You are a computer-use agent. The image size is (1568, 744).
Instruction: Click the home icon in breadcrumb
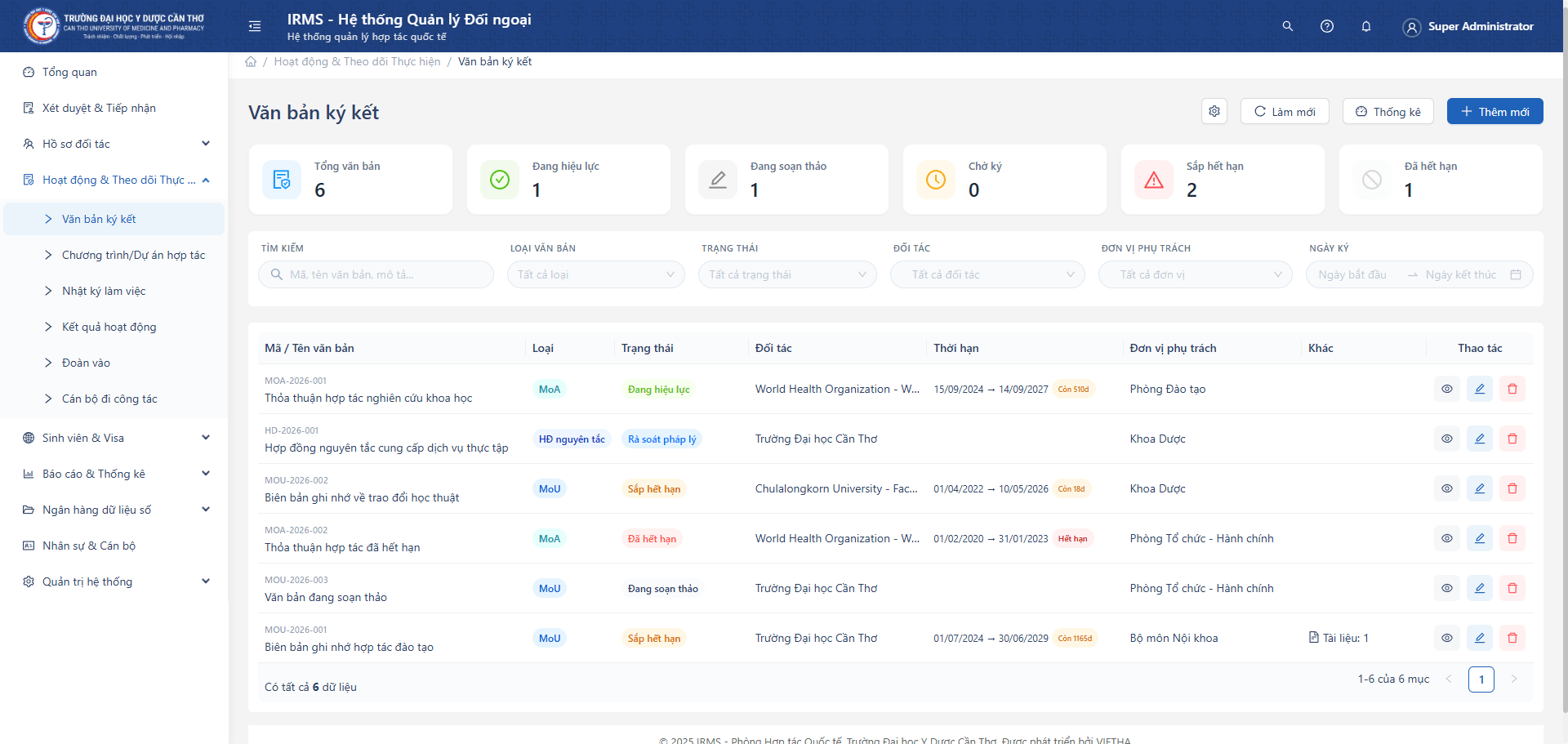tap(251, 61)
